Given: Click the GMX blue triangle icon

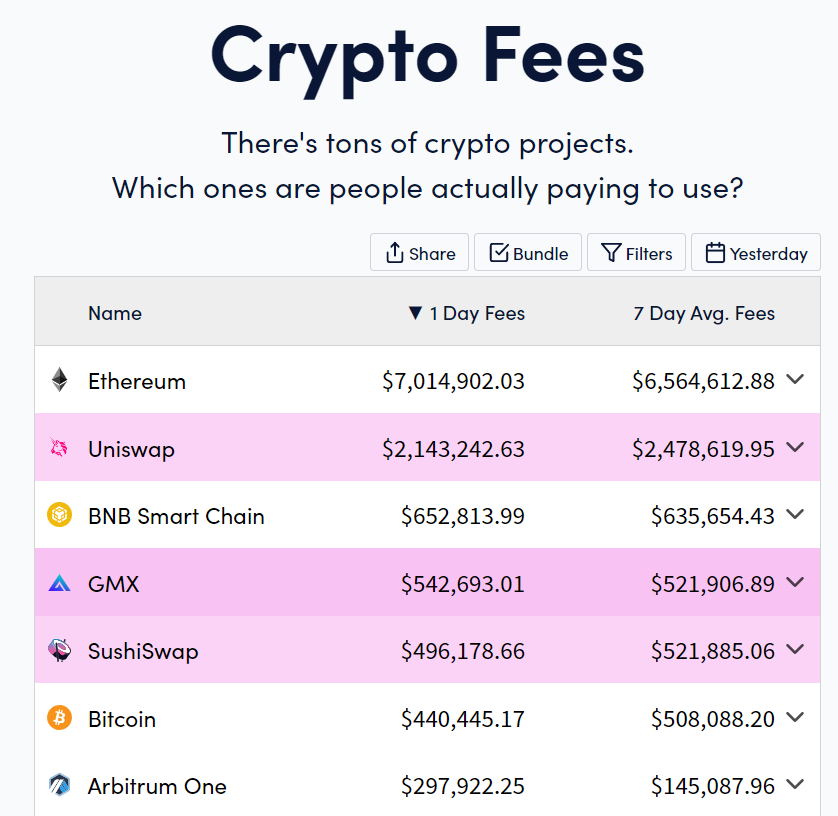Looking at the screenshot, I should [59, 582].
